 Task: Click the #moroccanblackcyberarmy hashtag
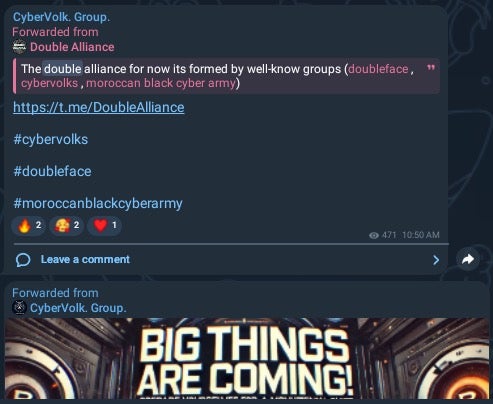coord(98,203)
